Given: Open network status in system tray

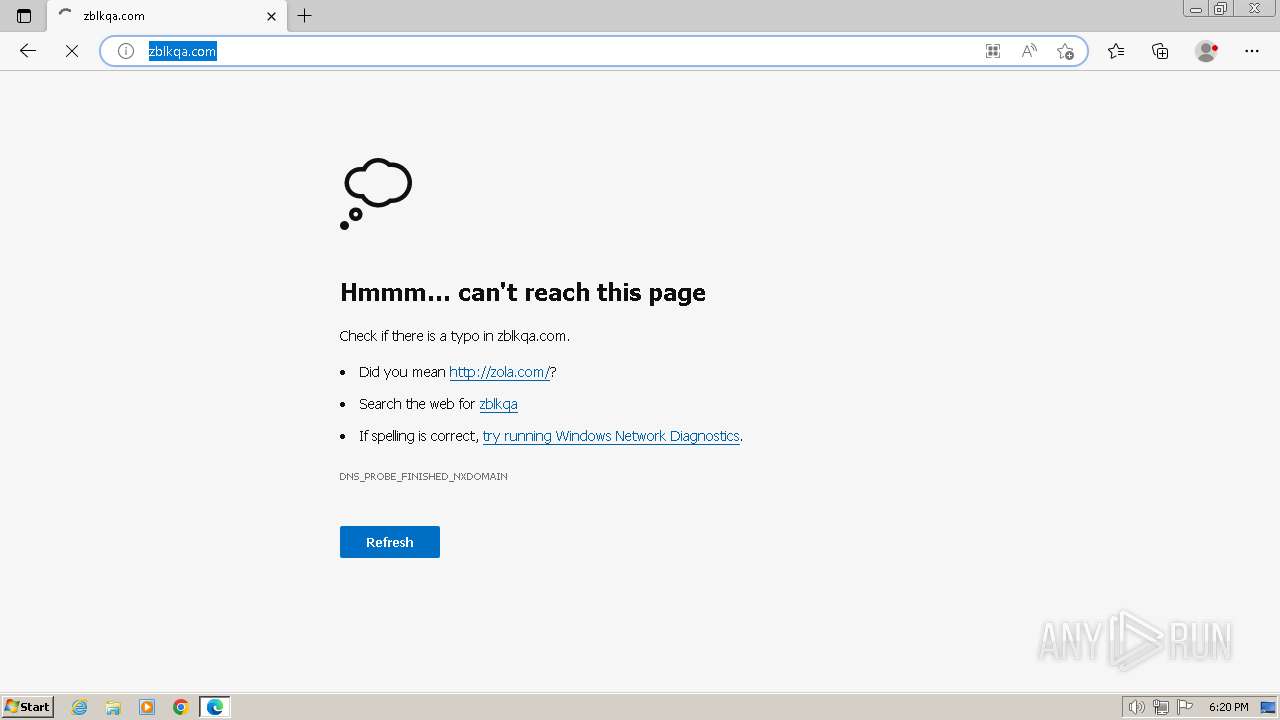Looking at the screenshot, I should click(x=1161, y=707).
